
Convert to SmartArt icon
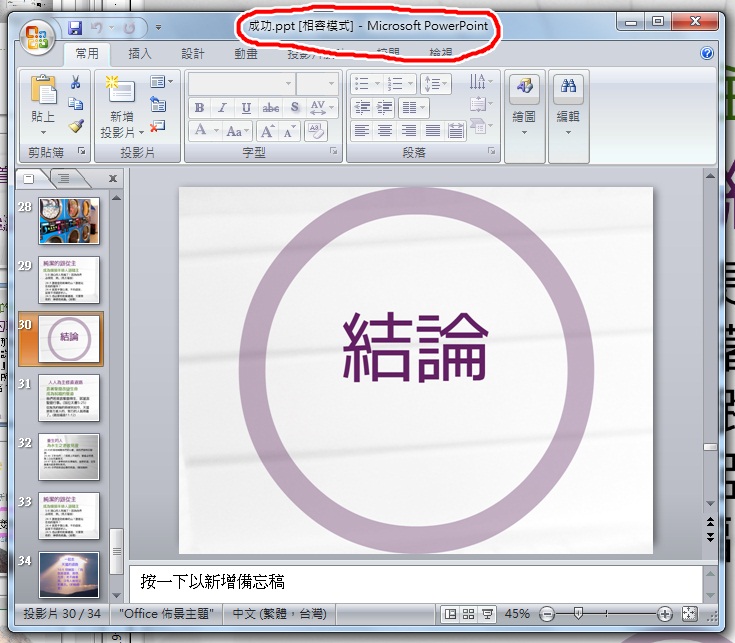[x=481, y=126]
